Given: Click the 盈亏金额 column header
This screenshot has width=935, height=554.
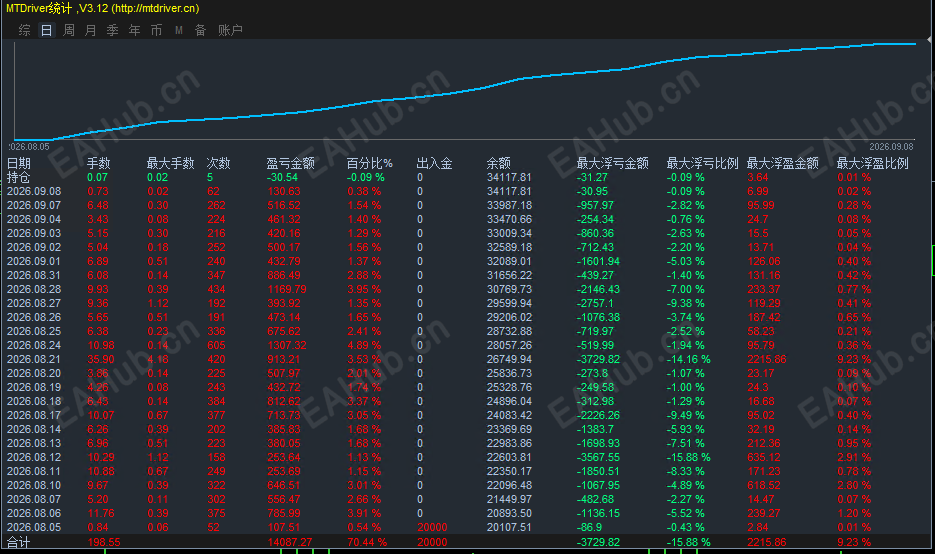Looking at the screenshot, I should click(x=290, y=163).
